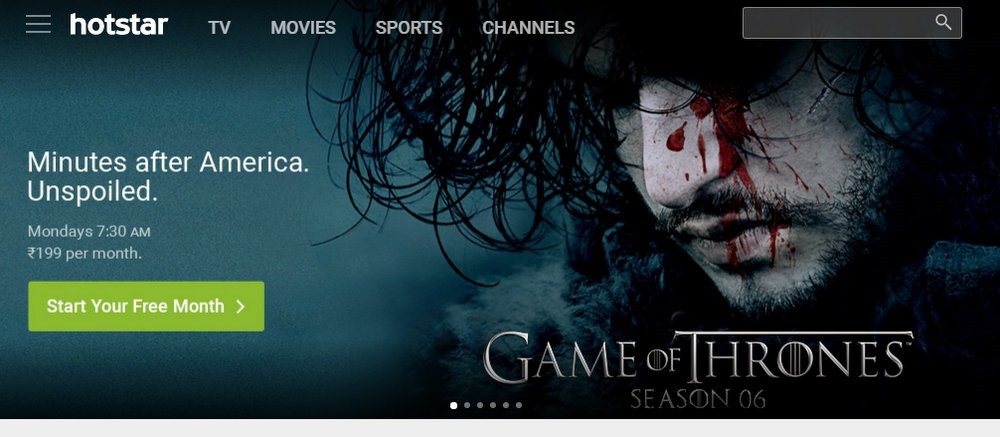Select the first active carousel dot
Viewport: 1000px width, 437px height.
[x=453, y=405]
